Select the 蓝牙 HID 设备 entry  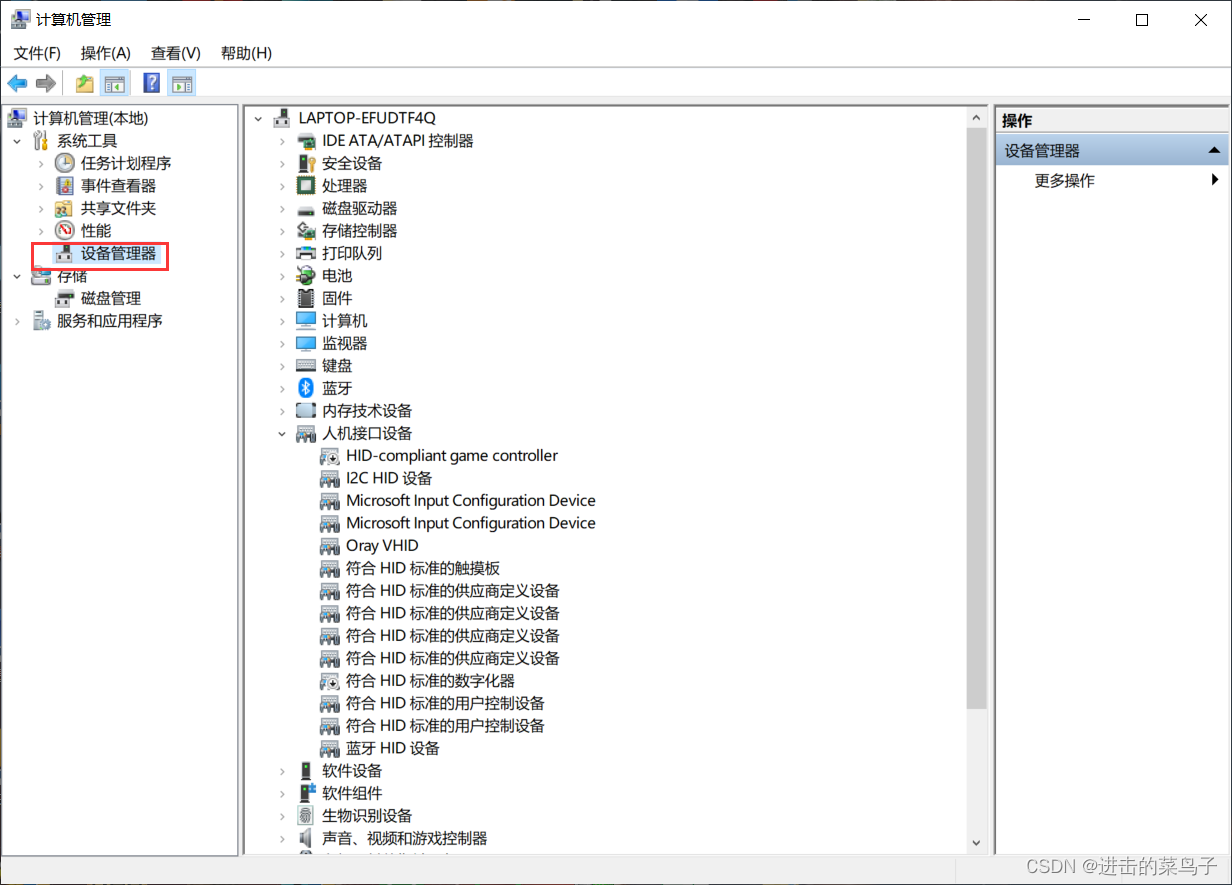pos(393,748)
